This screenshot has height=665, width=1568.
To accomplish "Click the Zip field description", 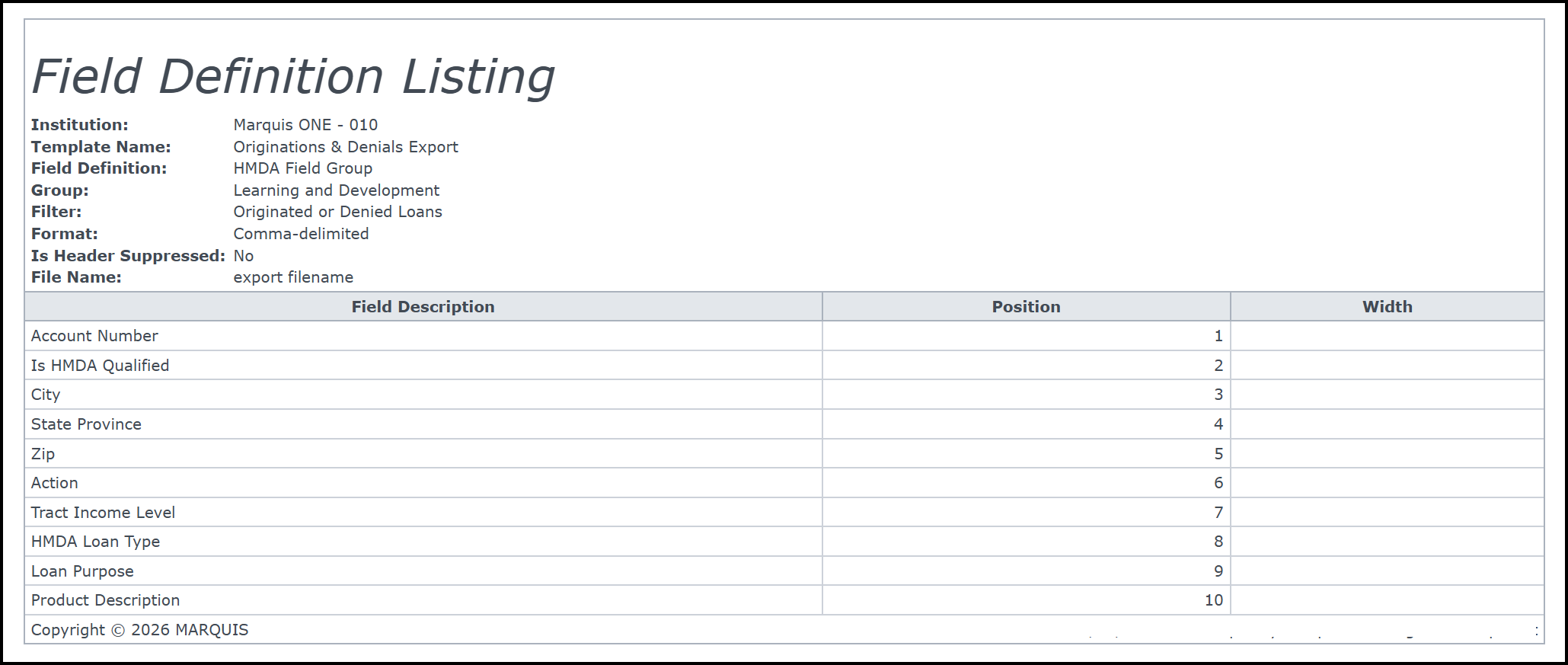I will 43,454.
